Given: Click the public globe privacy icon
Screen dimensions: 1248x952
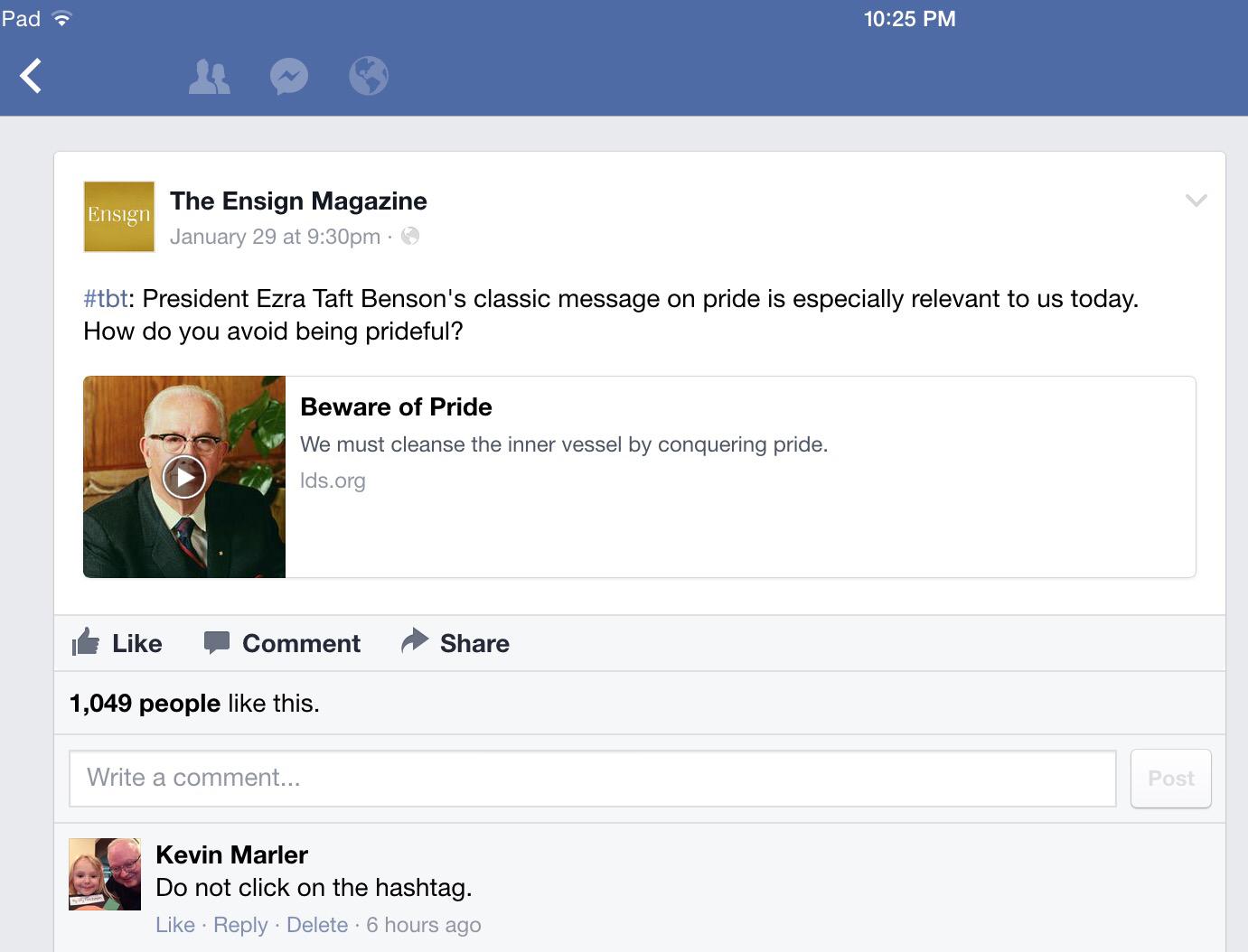Looking at the screenshot, I should 410,237.
